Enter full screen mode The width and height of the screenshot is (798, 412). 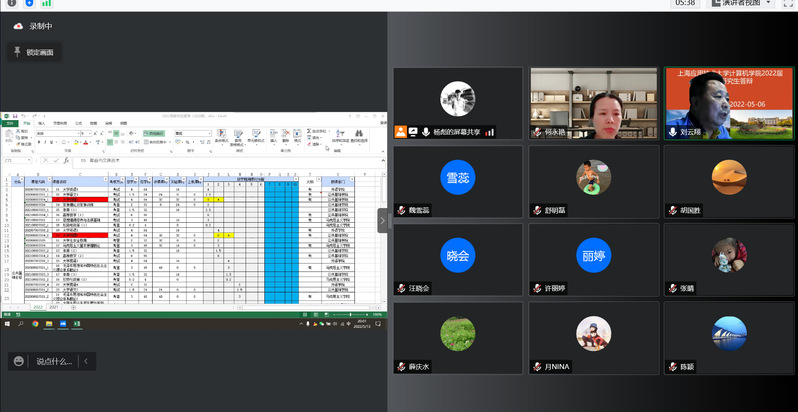(x=789, y=4)
